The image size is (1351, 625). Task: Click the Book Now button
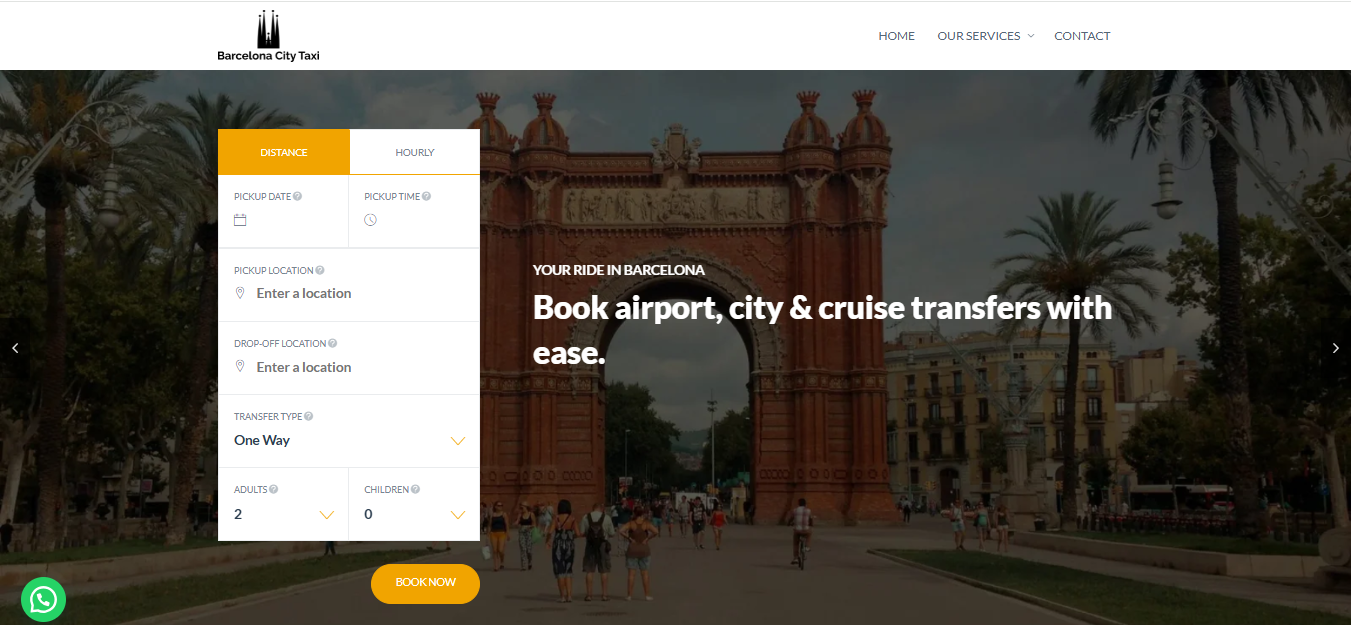click(x=425, y=583)
